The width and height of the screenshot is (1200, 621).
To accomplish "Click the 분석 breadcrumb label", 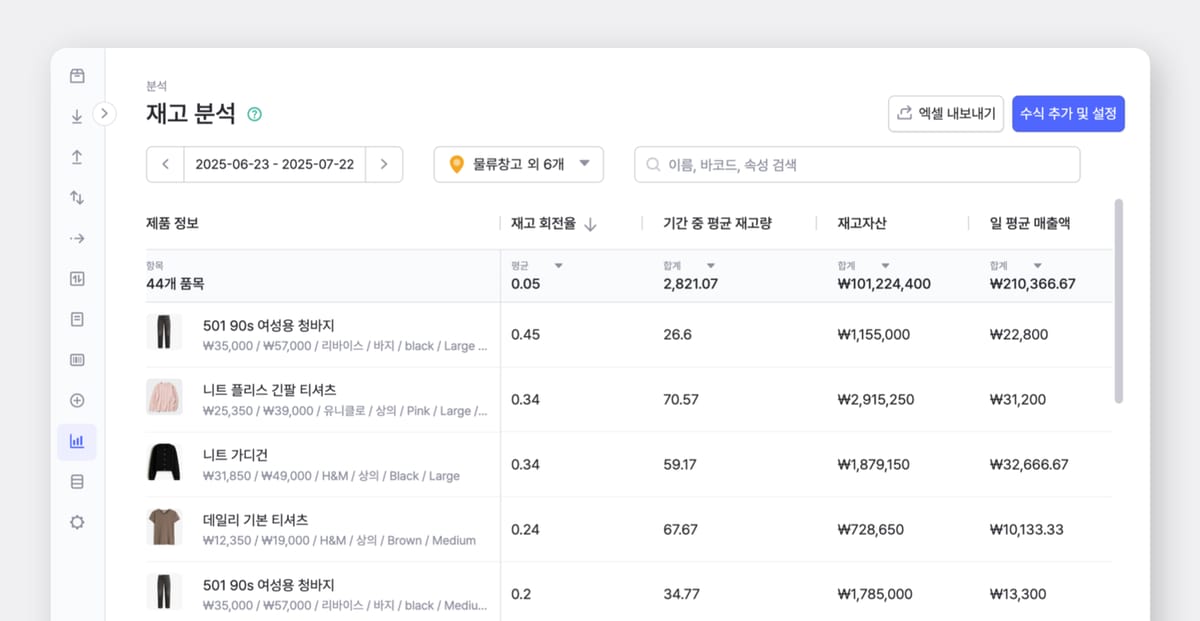I will pos(156,87).
